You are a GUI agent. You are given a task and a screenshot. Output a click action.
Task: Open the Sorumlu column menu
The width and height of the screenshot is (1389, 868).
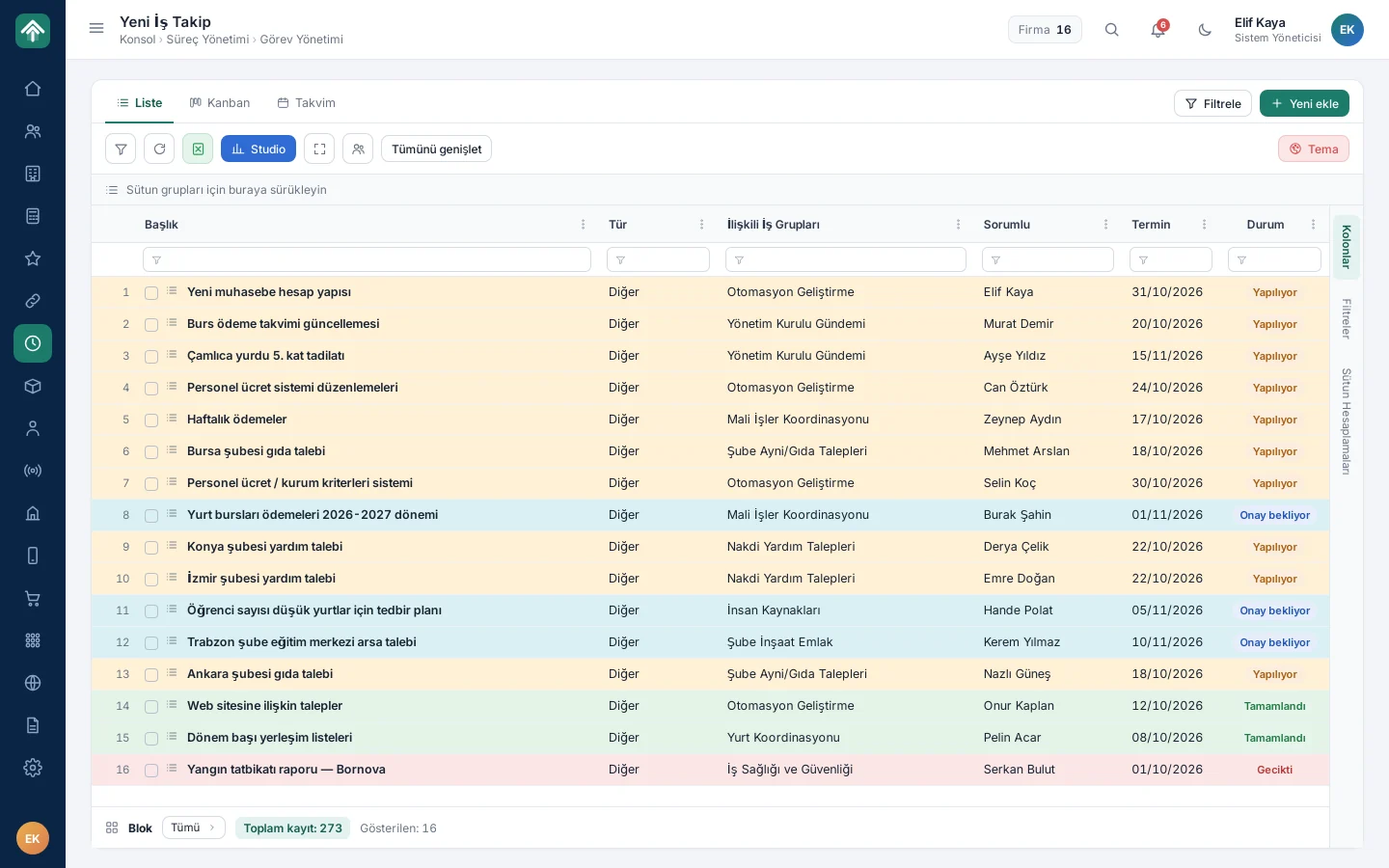coord(1105,225)
